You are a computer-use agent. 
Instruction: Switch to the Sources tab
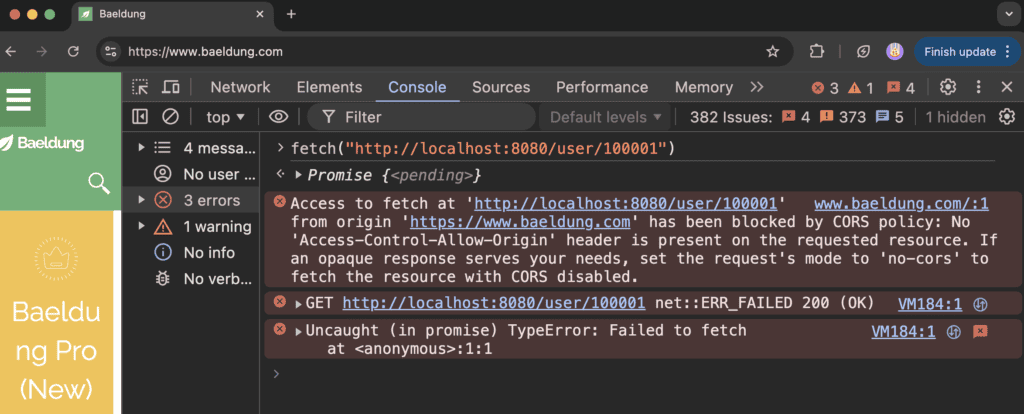click(x=500, y=87)
